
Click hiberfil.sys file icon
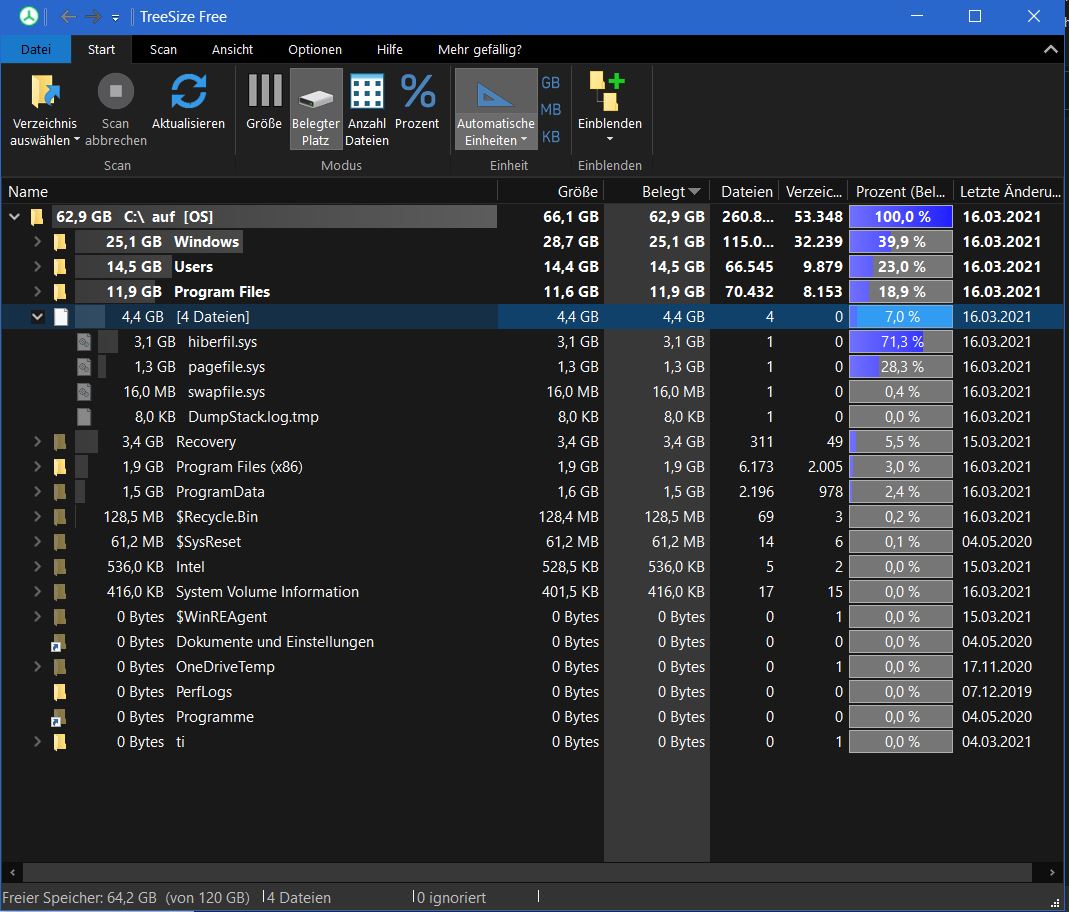pos(84,341)
